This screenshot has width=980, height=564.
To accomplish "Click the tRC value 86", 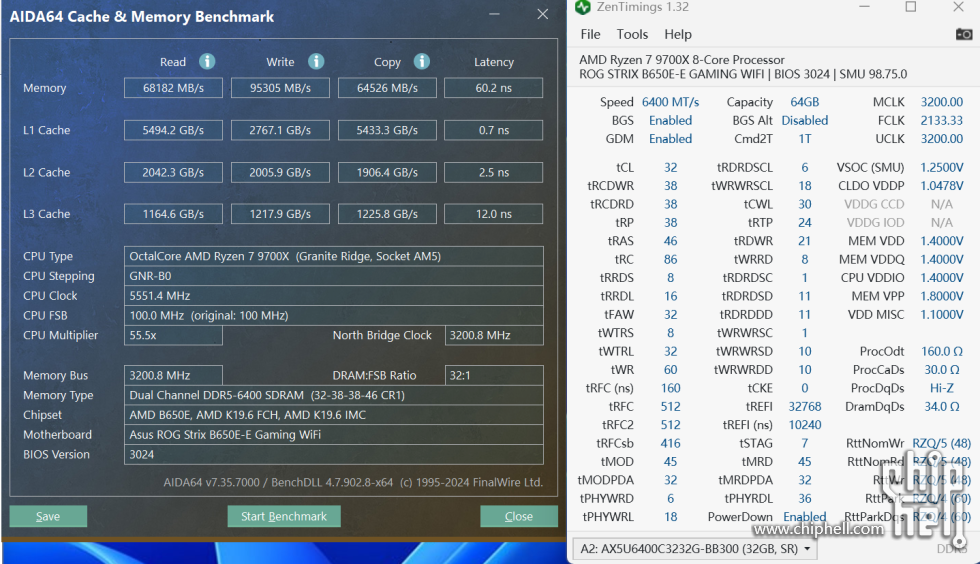I will 670,259.
